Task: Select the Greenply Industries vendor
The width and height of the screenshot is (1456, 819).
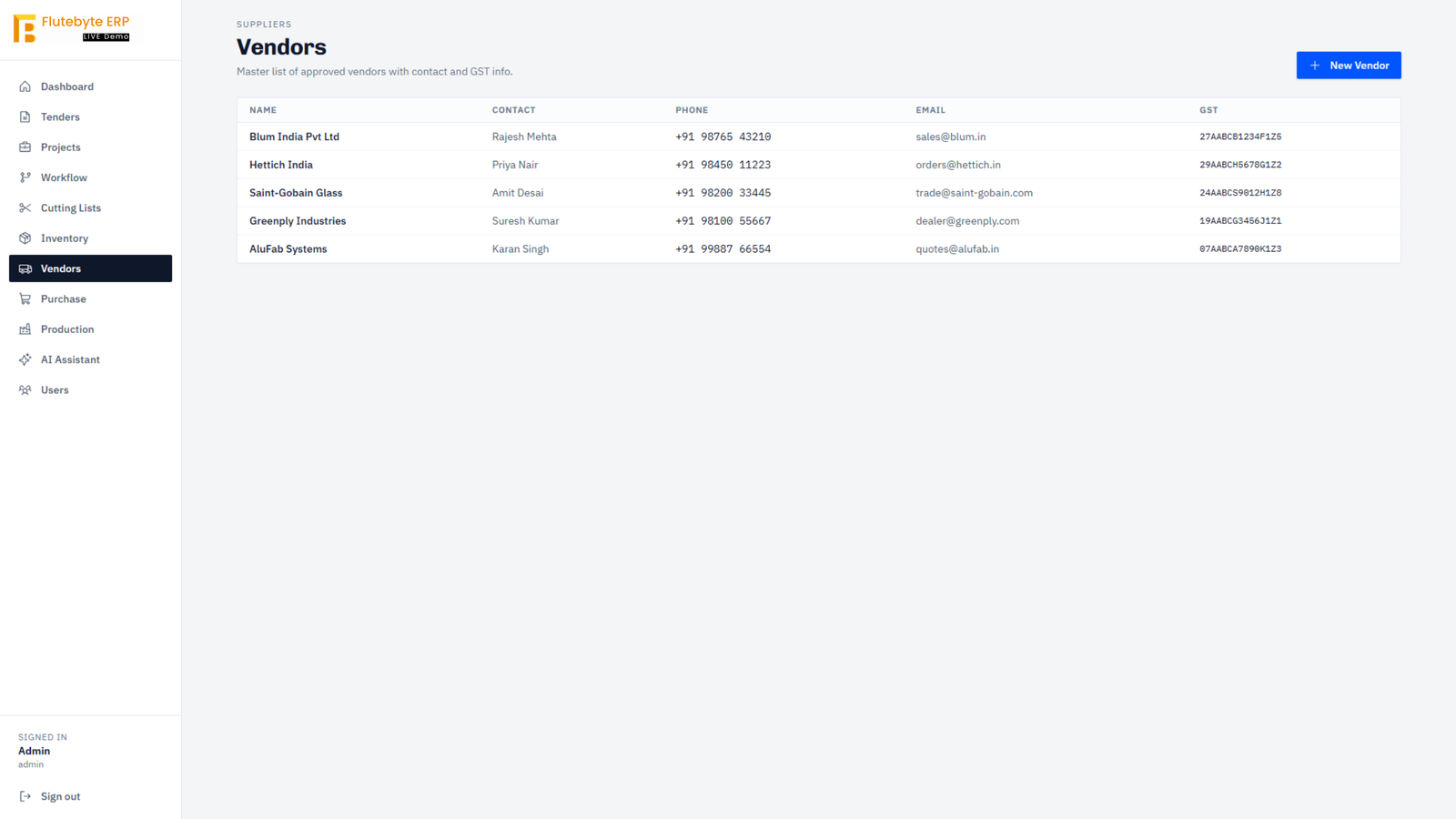Action: [298, 221]
